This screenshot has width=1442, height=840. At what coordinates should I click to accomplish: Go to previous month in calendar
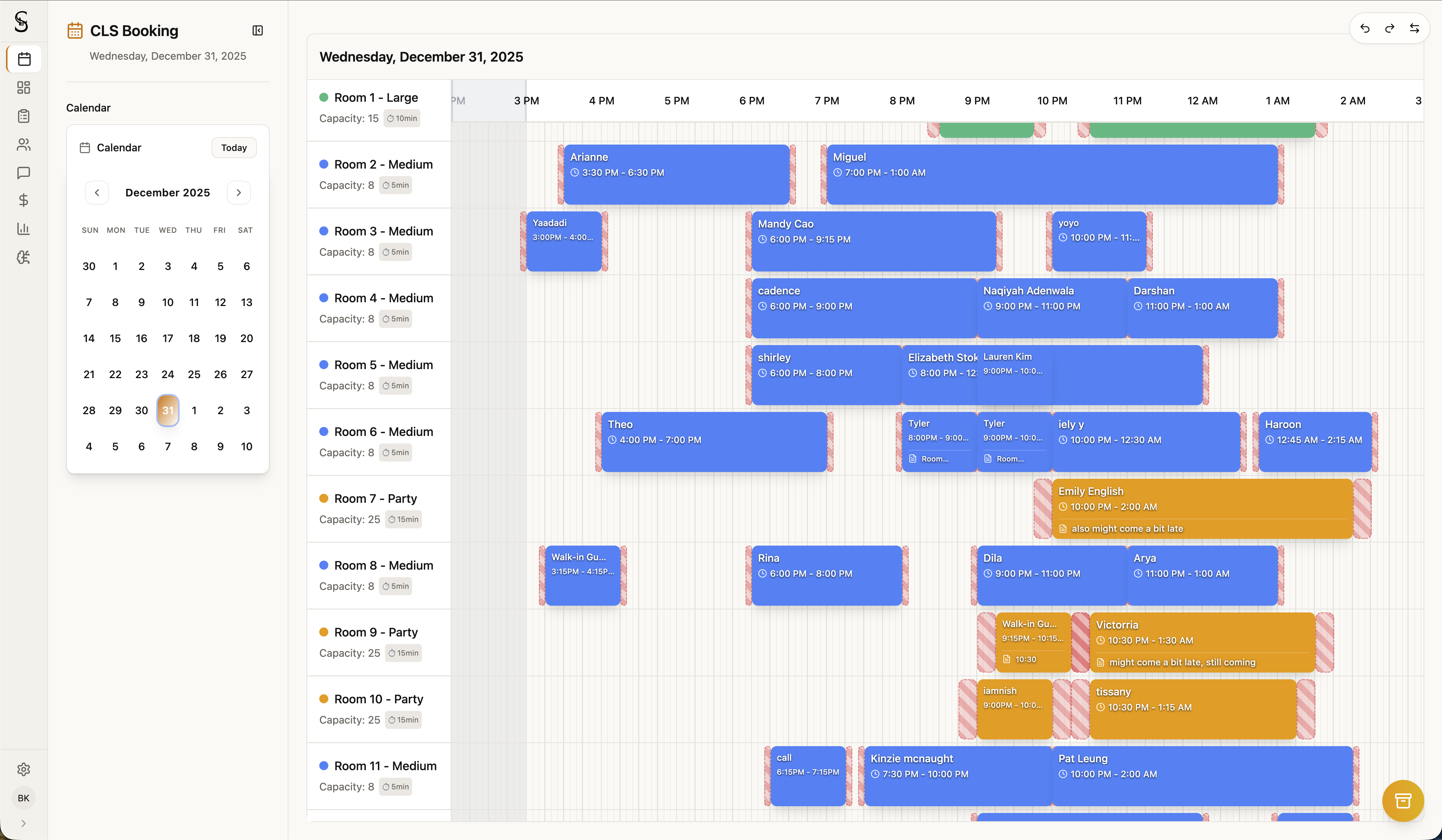(x=97, y=193)
